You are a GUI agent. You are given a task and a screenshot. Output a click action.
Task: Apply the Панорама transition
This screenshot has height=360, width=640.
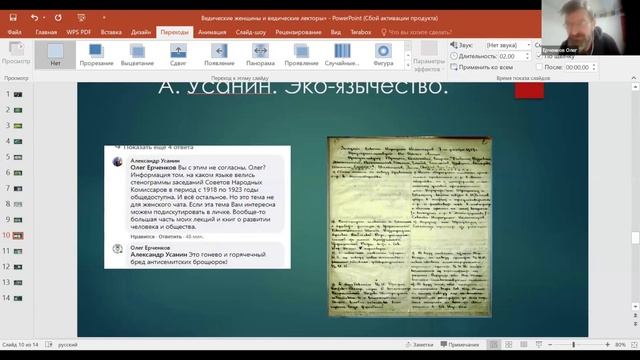260,55
